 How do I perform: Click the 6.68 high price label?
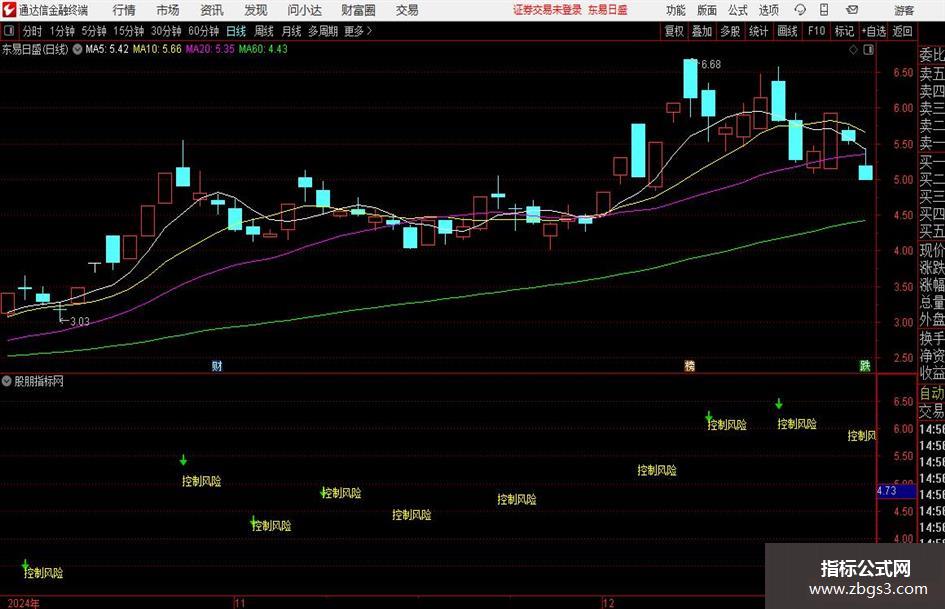711,64
